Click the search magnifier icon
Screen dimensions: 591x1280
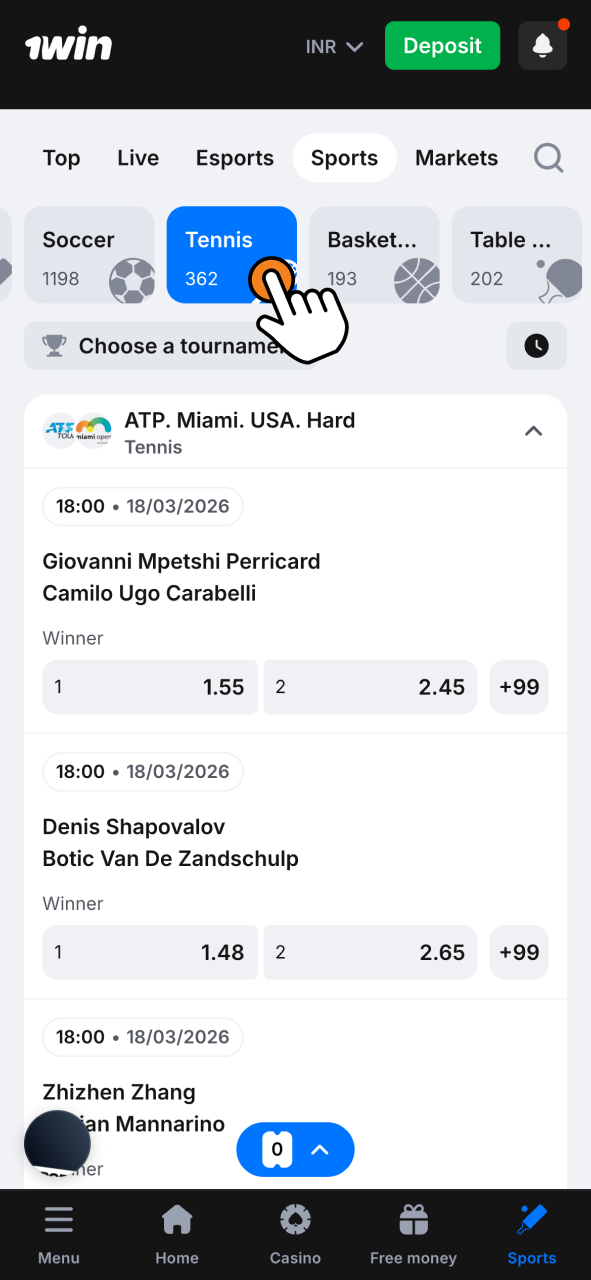point(548,157)
